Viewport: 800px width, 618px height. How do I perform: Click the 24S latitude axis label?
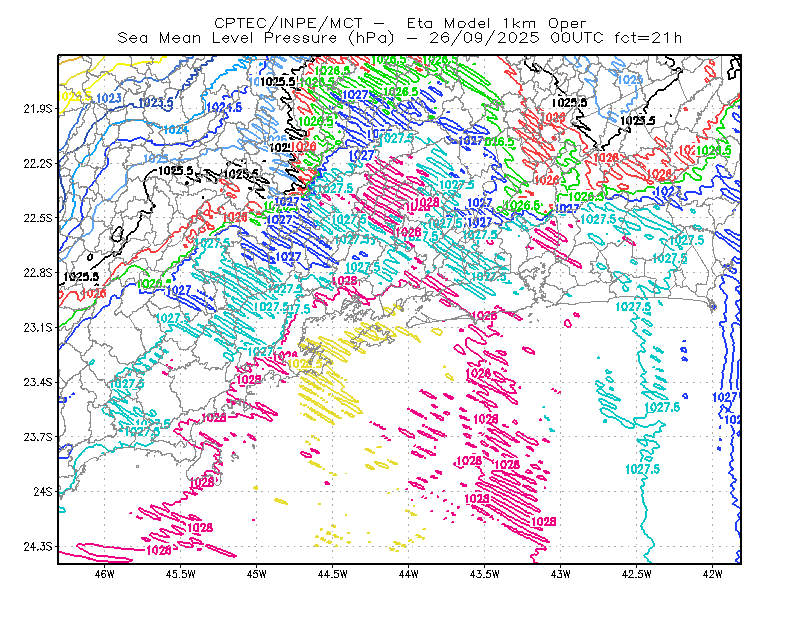tap(43, 491)
